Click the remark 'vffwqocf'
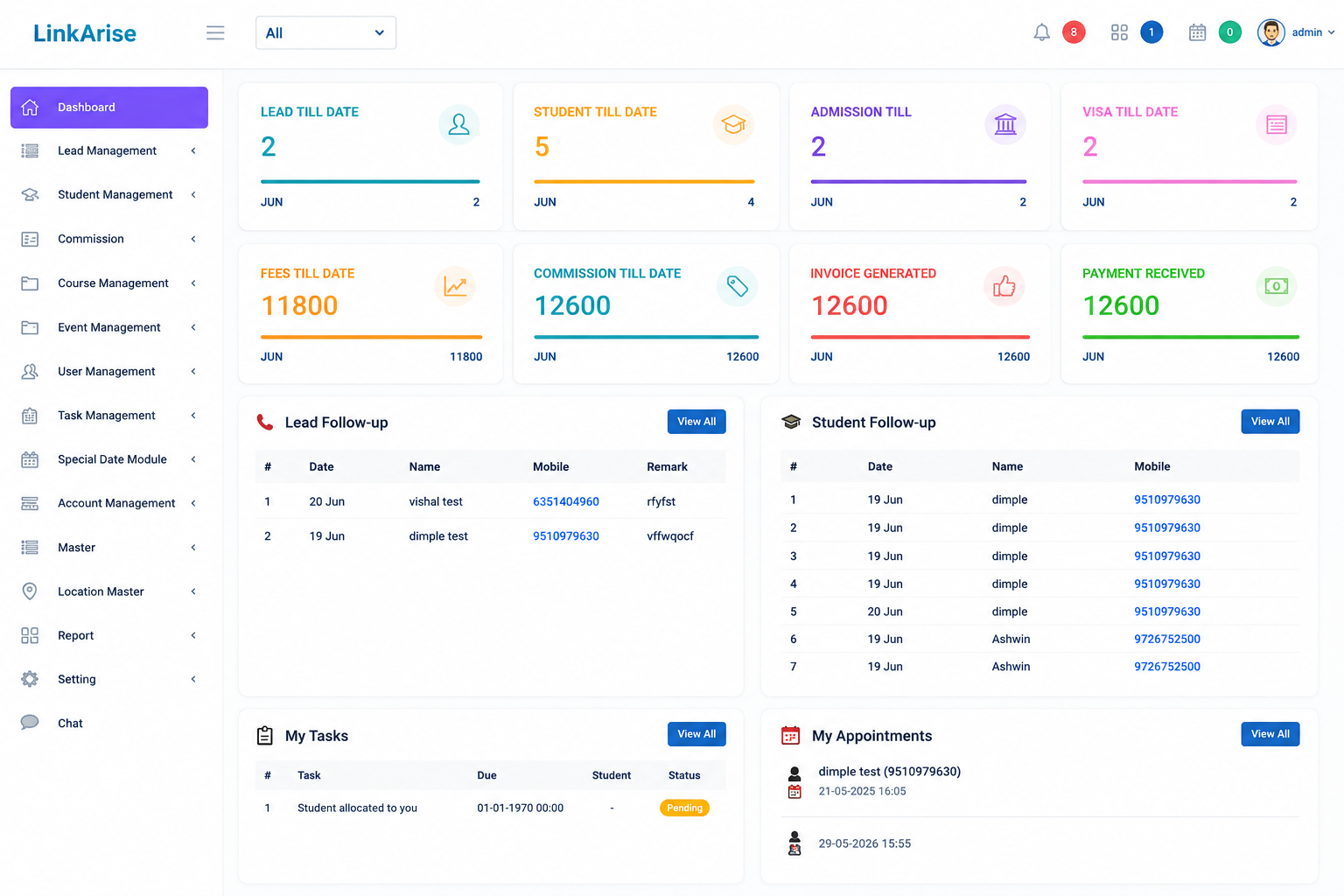Screen dimensions: 1344x896 (x=670, y=536)
